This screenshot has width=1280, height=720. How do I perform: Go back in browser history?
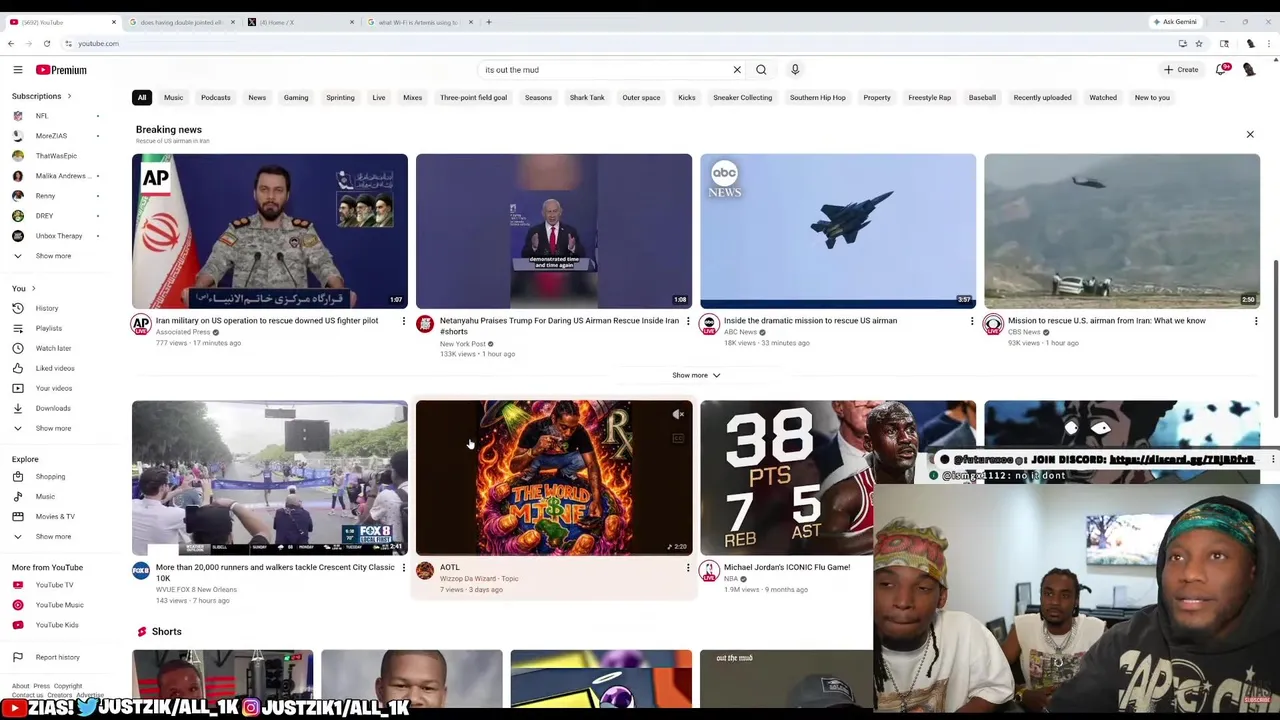tap(11, 44)
